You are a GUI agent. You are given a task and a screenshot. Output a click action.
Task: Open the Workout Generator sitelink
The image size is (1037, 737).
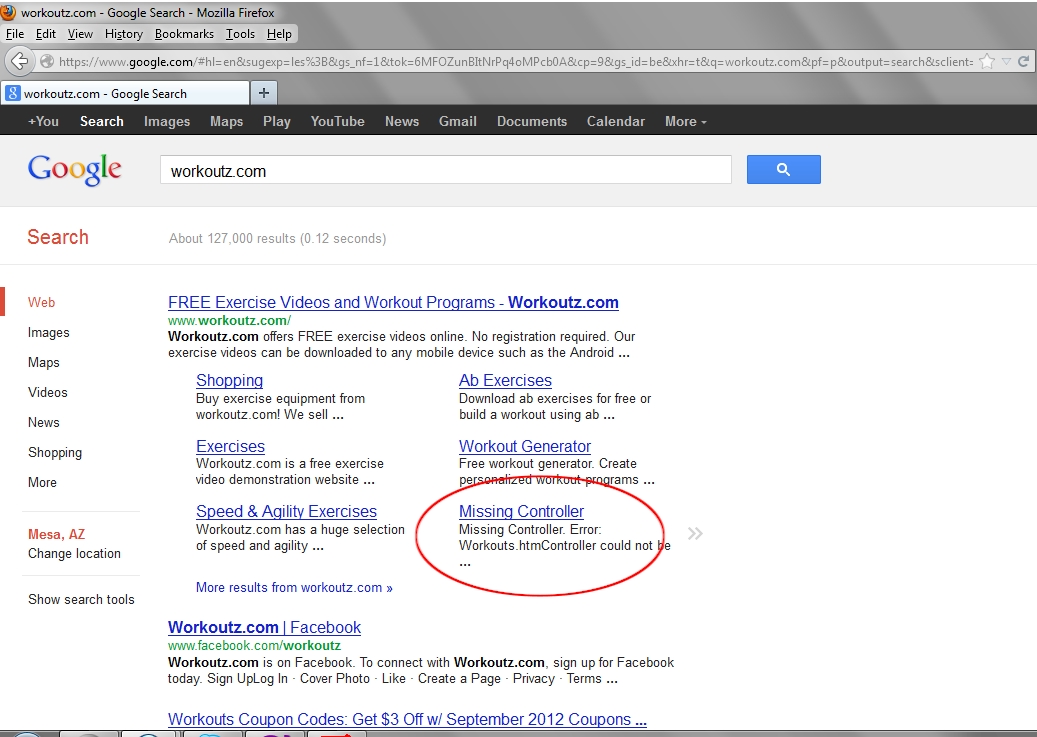(525, 446)
